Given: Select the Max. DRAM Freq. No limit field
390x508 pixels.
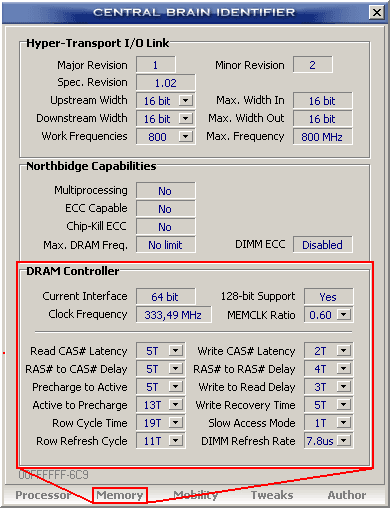Looking at the screenshot, I should (166, 245).
